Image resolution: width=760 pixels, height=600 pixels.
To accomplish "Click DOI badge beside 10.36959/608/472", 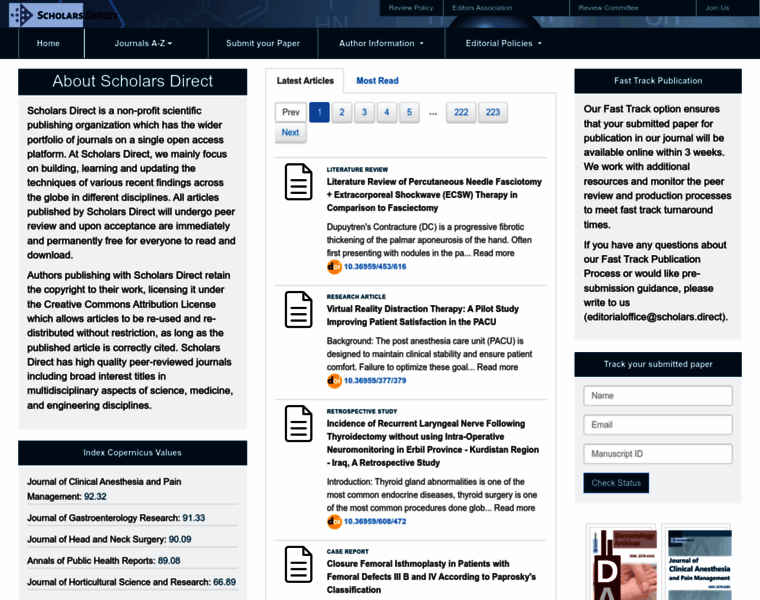I will pos(334,521).
